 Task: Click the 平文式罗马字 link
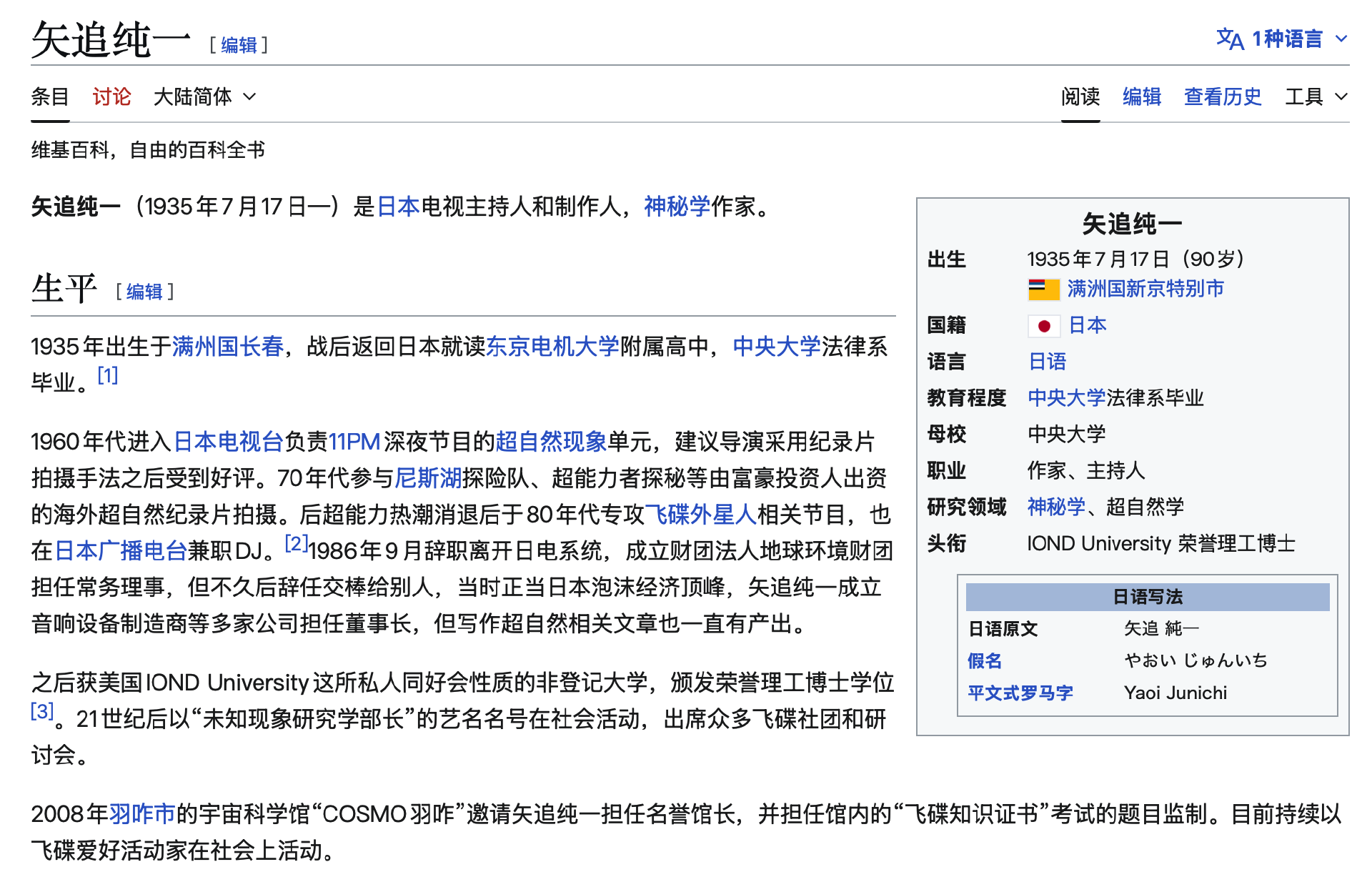pyautogui.click(x=1020, y=693)
